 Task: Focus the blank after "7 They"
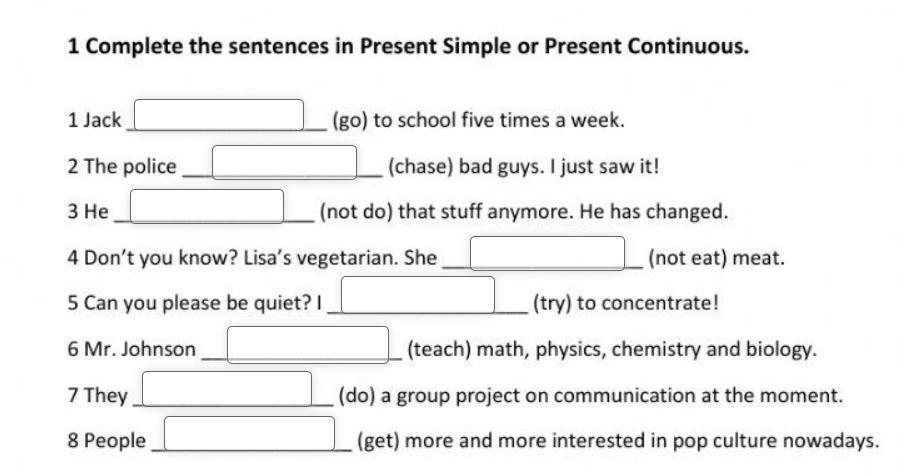click(227, 388)
